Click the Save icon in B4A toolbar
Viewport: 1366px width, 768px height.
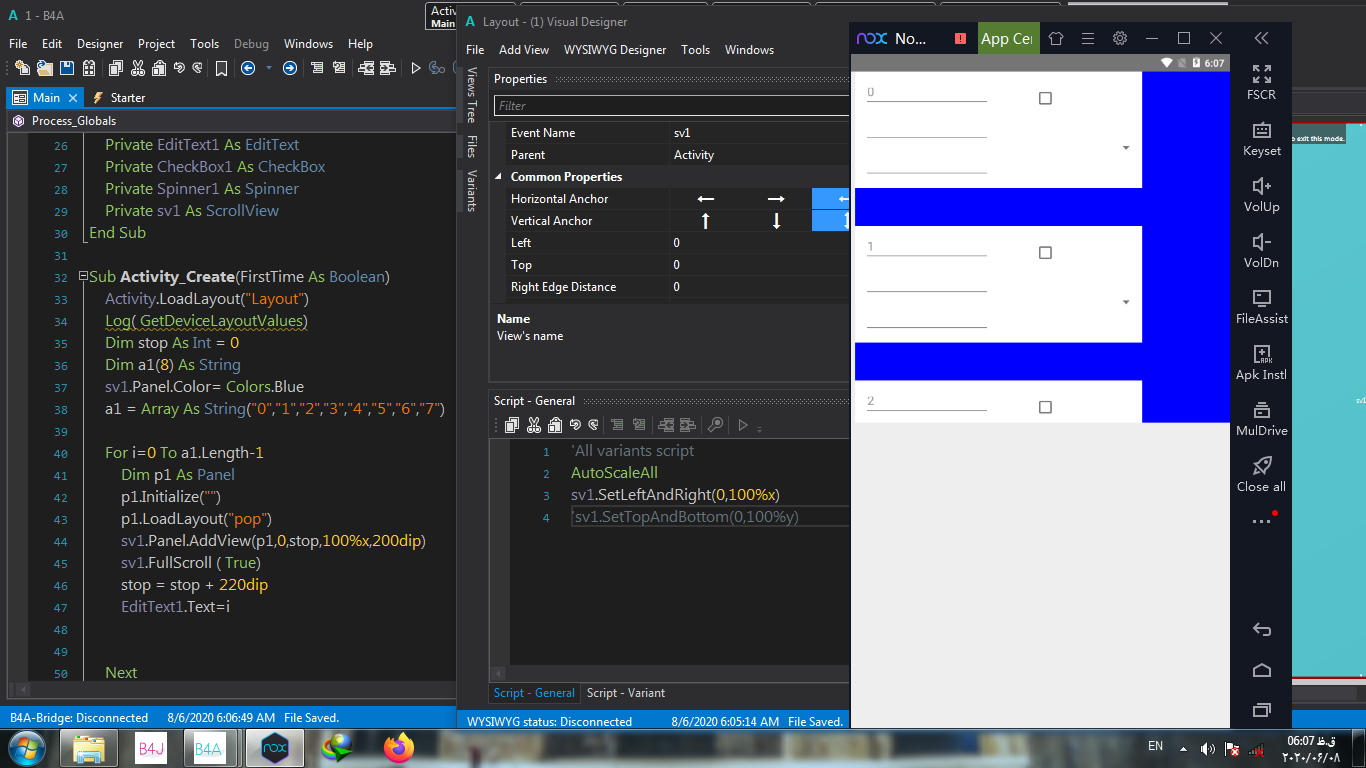(x=67, y=68)
